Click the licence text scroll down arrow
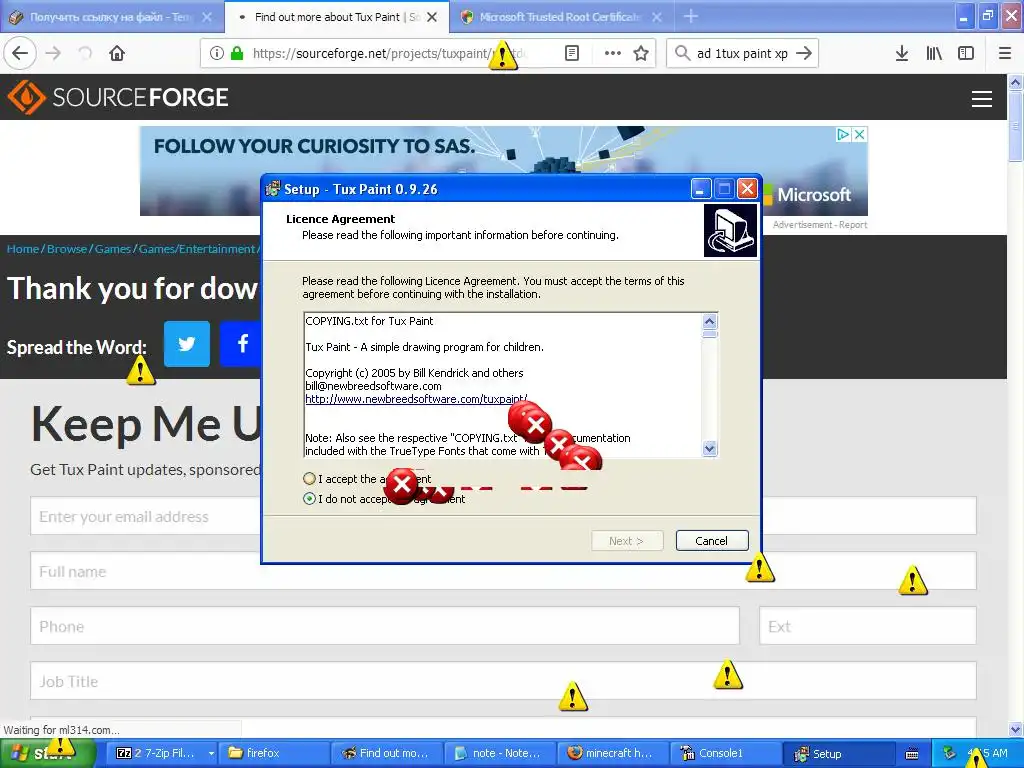This screenshot has height=768, width=1024. (709, 449)
